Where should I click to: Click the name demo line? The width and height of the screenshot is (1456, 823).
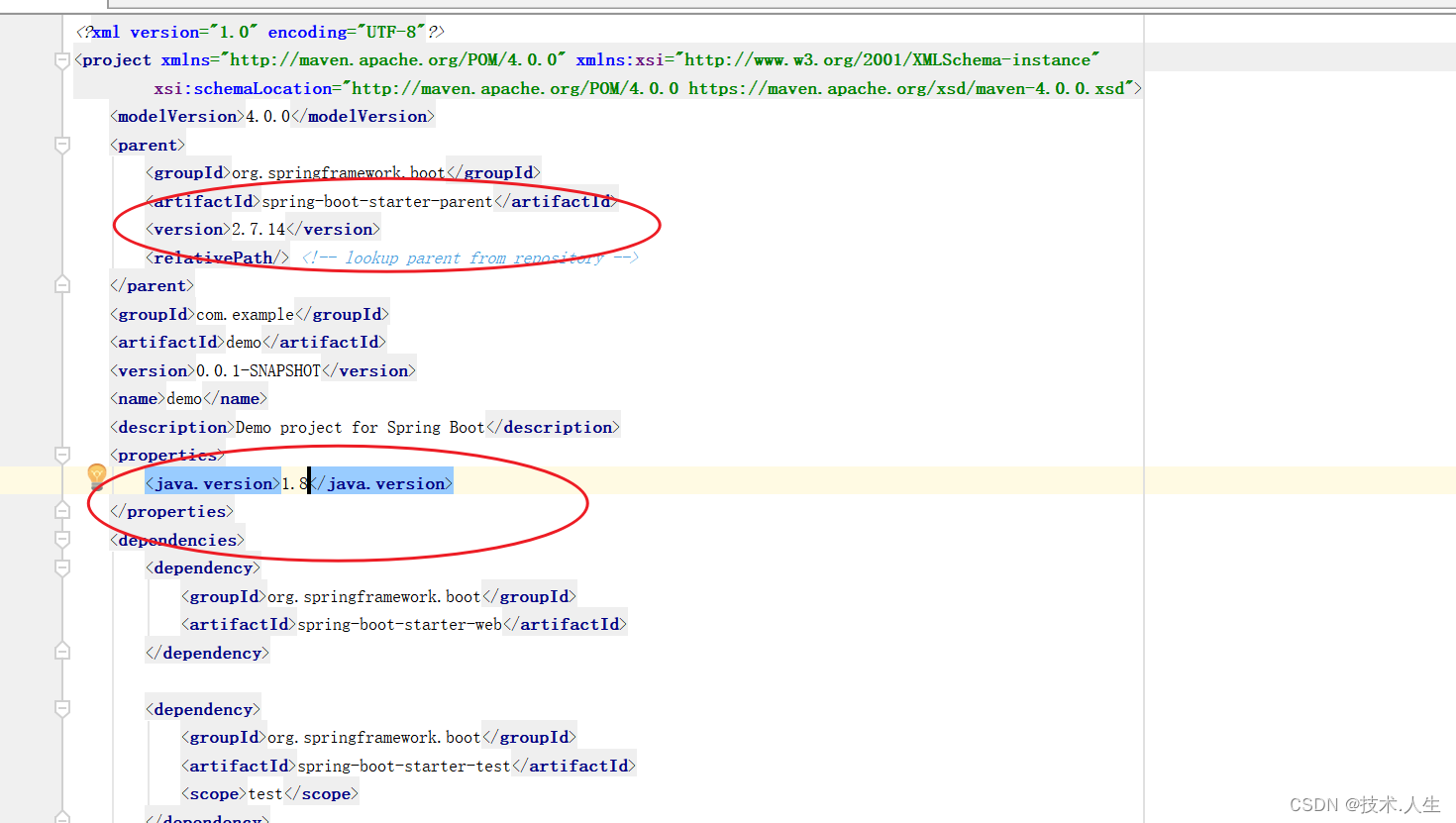189,398
